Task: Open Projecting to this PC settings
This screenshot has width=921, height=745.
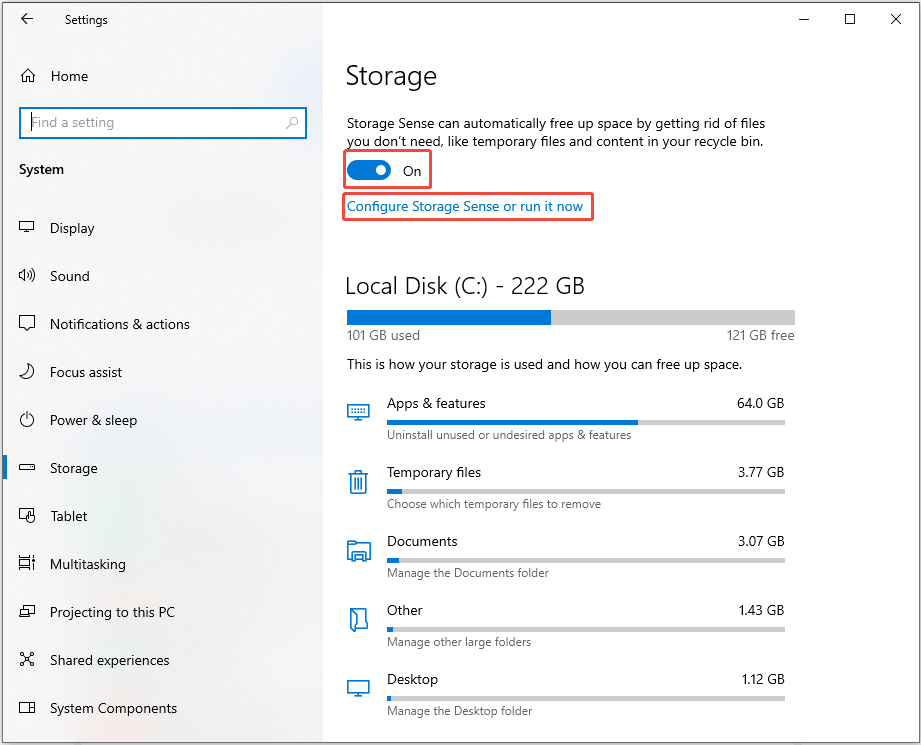Action: tap(112, 612)
